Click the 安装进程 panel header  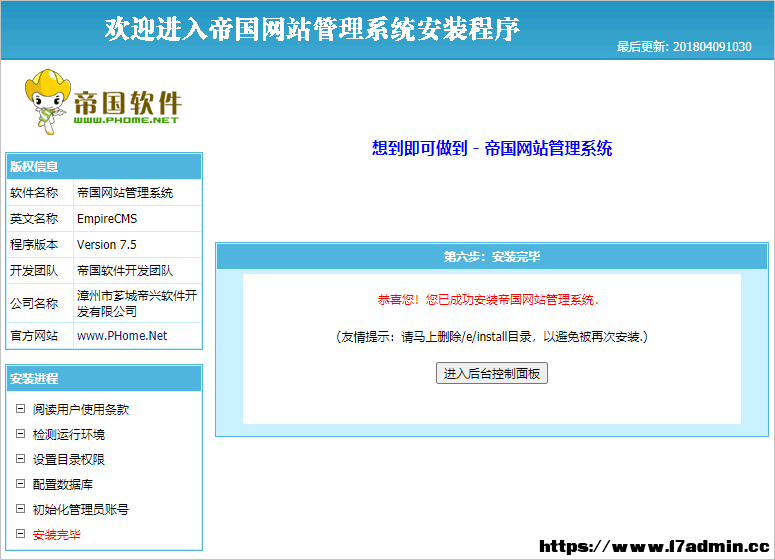pyautogui.click(x=104, y=379)
